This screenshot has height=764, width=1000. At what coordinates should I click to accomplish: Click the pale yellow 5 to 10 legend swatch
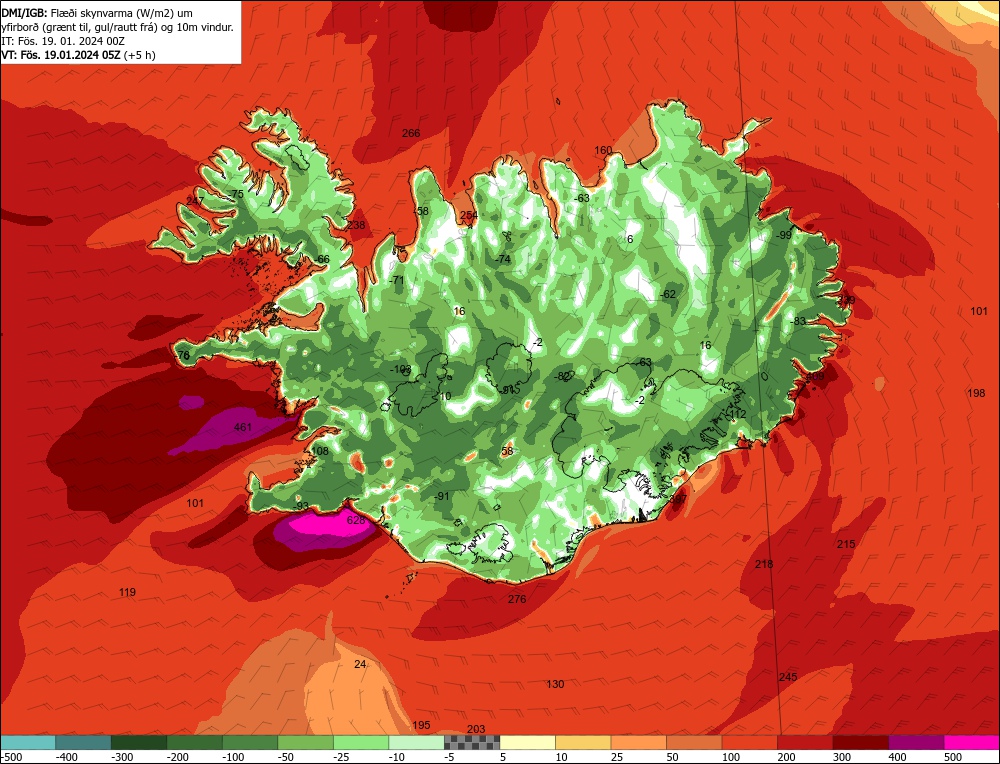tap(527, 742)
